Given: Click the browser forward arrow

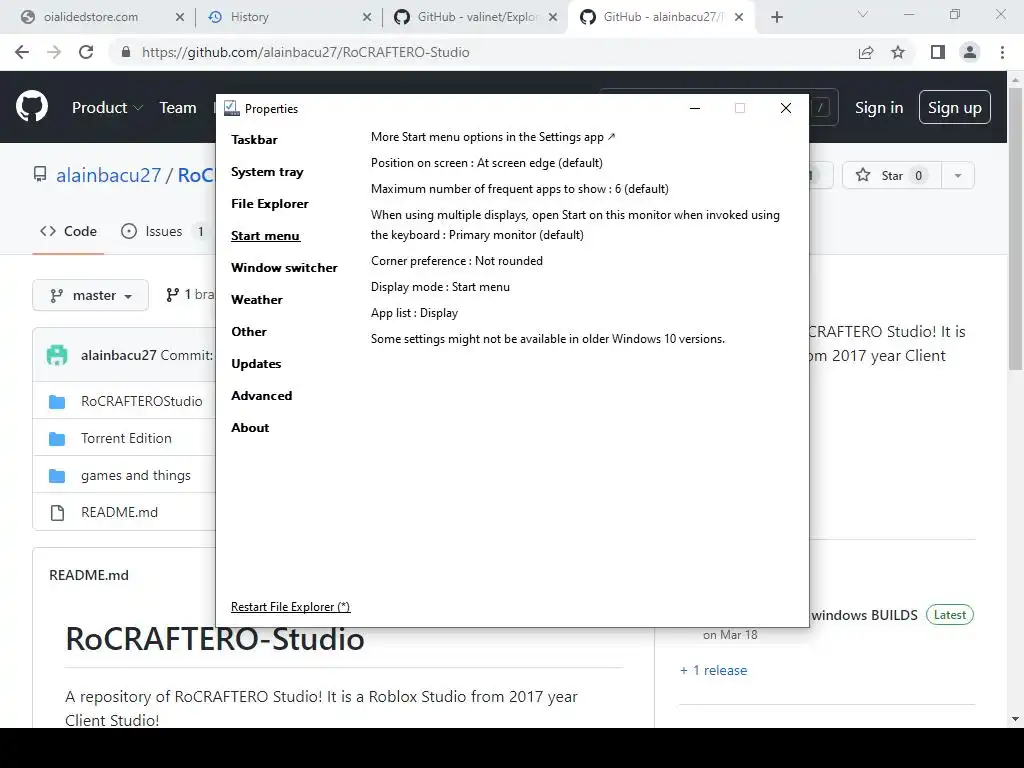Looking at the screenshot, I should (54, 52).
